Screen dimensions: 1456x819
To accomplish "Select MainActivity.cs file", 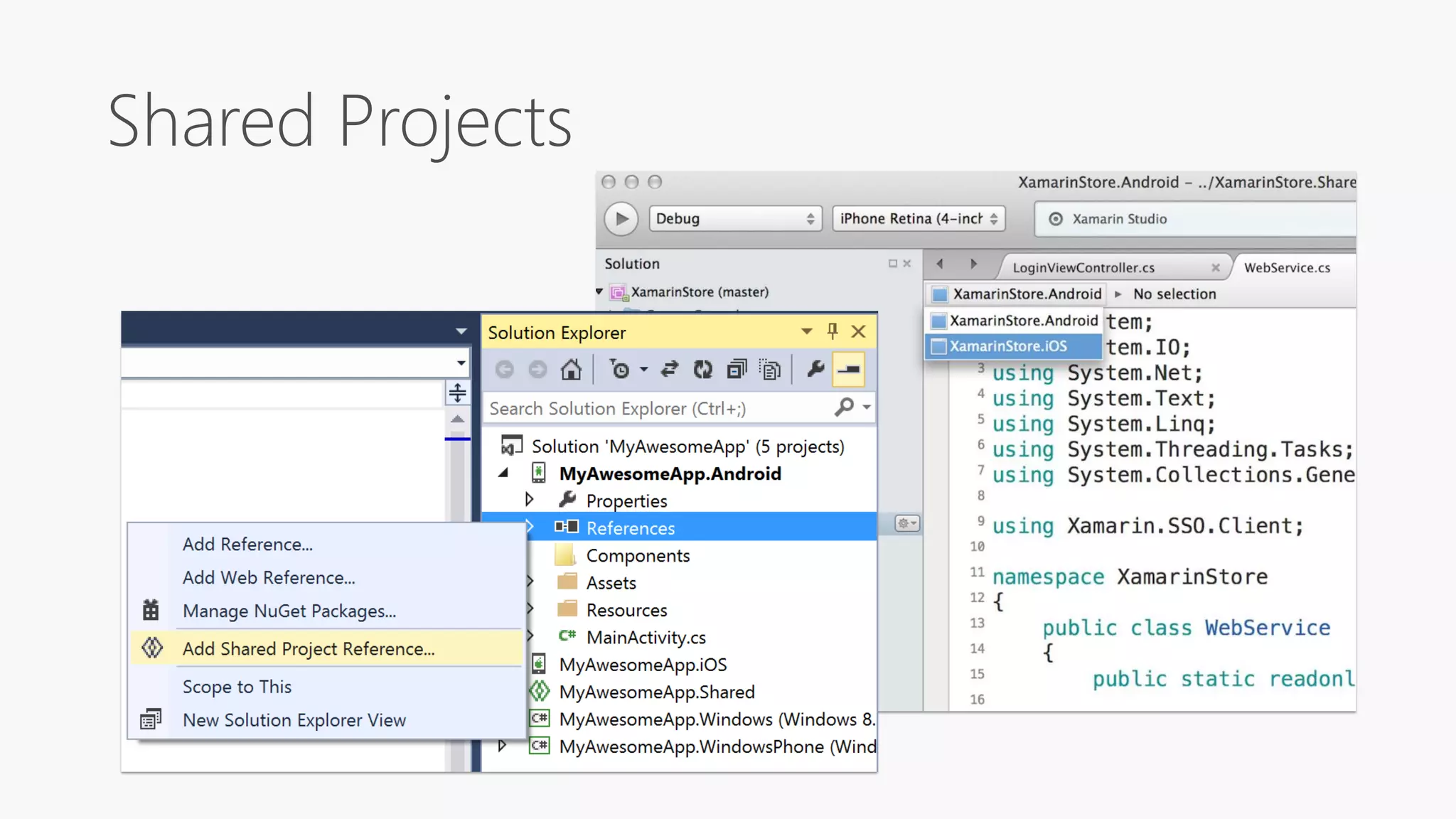I will (x=646, y=638).
